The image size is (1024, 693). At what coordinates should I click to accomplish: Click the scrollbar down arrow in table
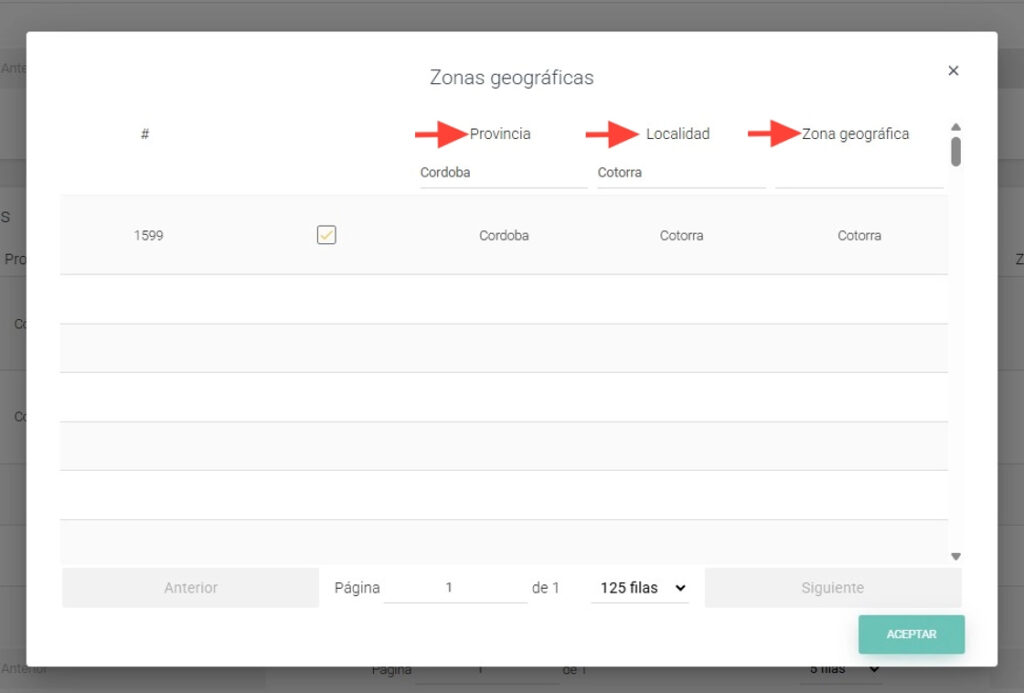coord(955,556)
